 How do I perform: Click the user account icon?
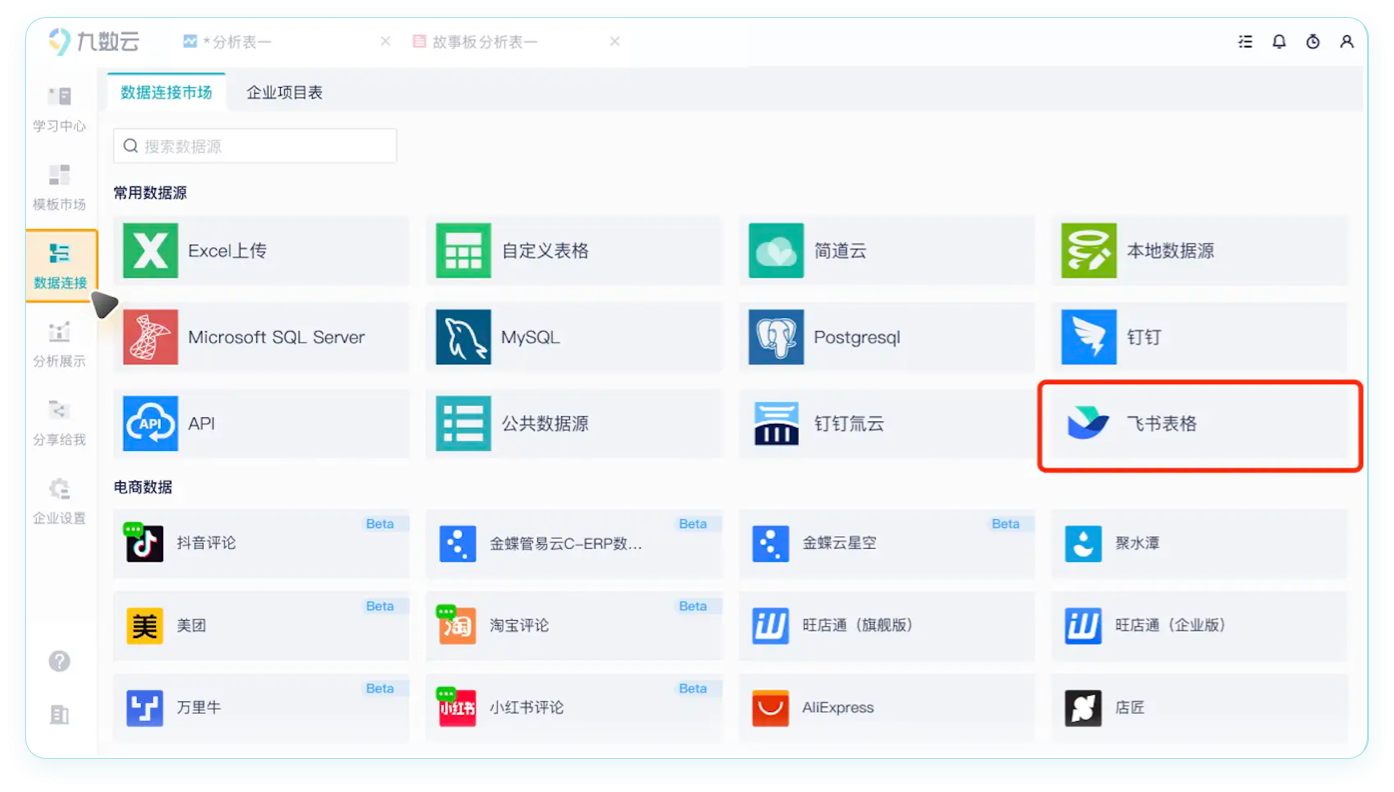click(1347, 41)
